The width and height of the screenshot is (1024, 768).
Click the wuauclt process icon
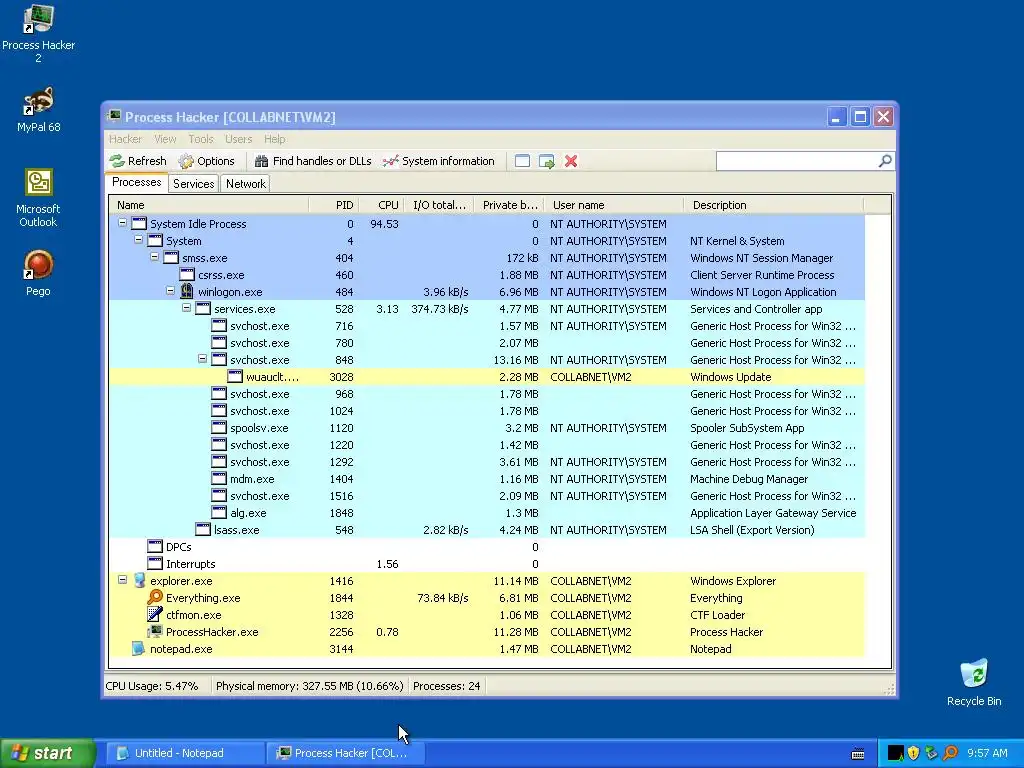235,377
